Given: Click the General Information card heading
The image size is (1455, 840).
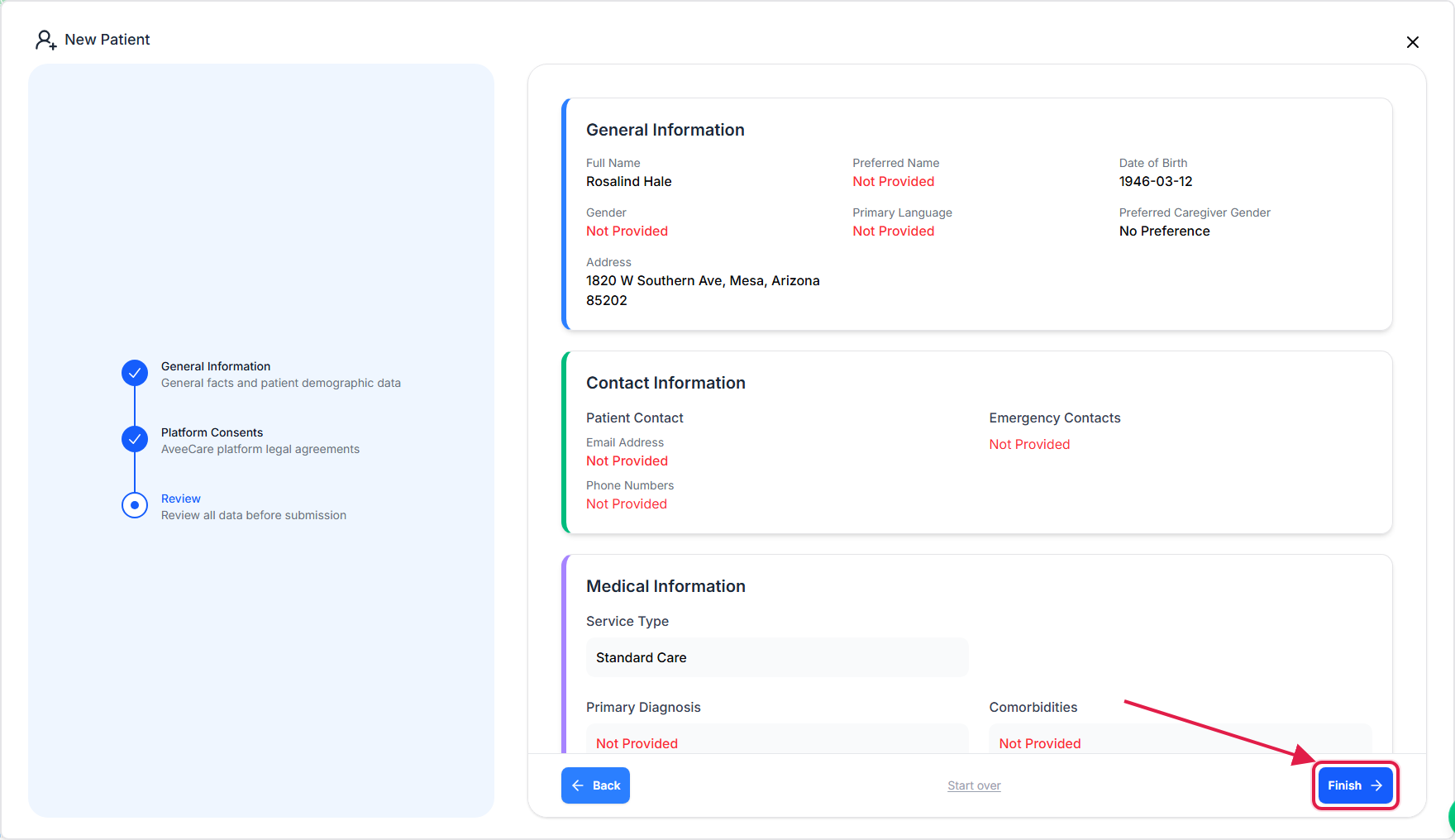Looking at the screenshot, I should pyautogui.click(x=665, y=130).
